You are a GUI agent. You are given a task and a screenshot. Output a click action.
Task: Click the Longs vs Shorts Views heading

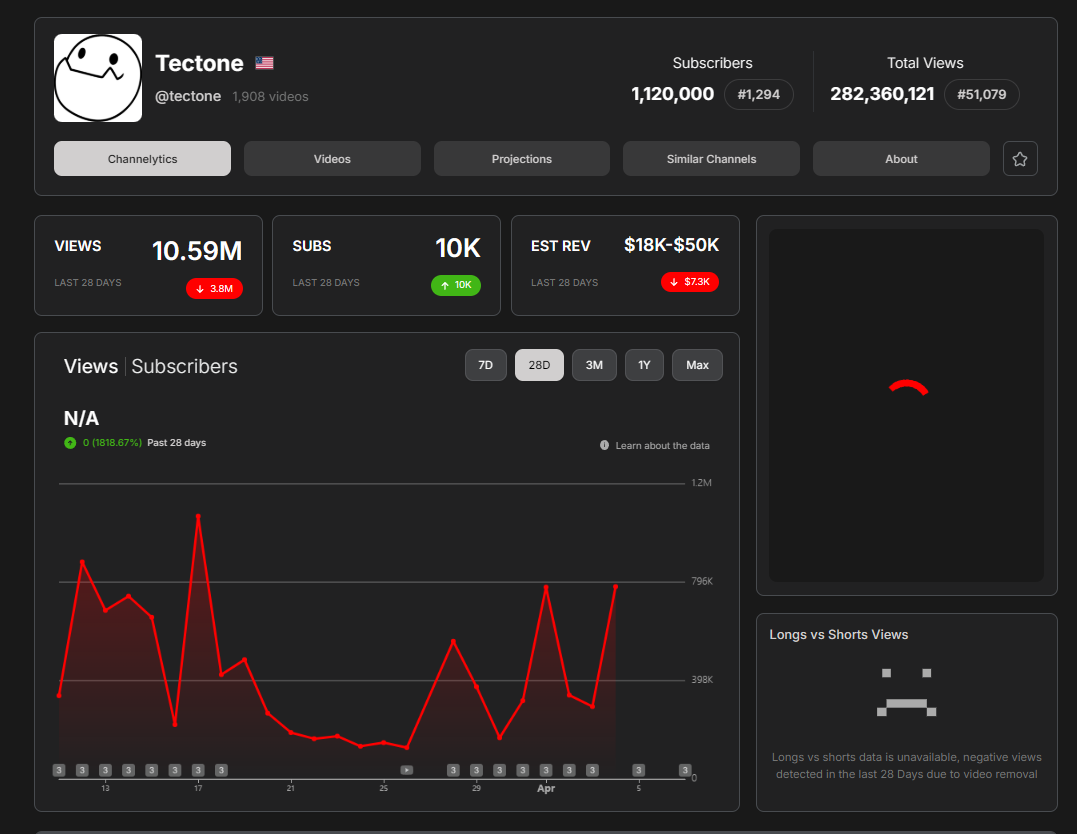click(x=839, y=635)
